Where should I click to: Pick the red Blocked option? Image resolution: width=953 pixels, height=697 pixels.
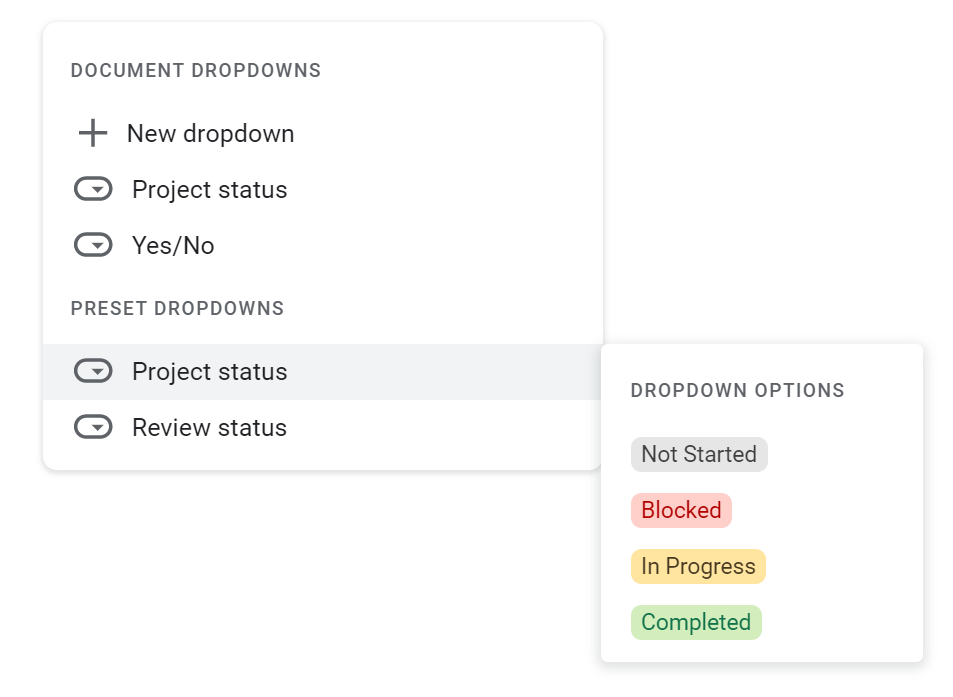click(681, 510)
